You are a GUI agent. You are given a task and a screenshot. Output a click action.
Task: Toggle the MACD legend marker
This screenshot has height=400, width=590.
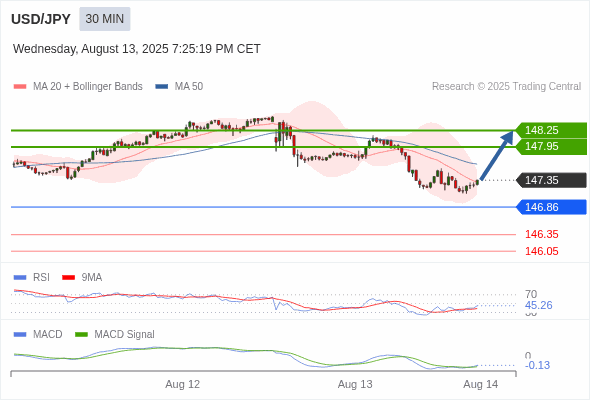pos(20,335)
